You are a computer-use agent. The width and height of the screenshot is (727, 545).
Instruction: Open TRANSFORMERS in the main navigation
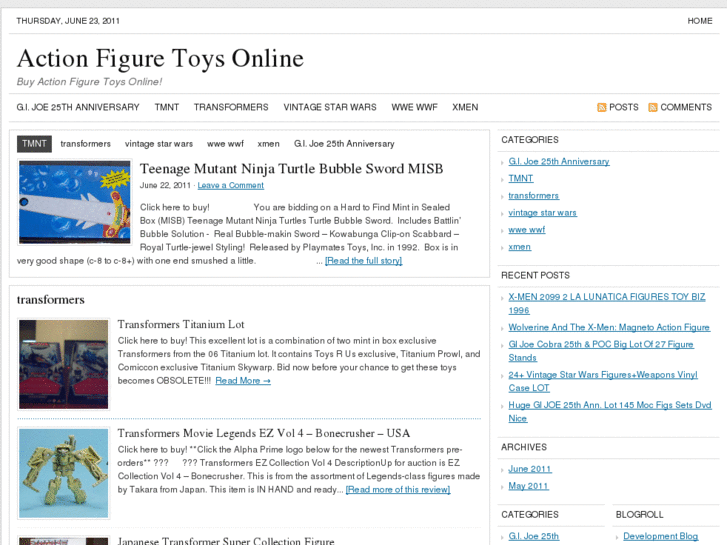[x=231, y=107]
